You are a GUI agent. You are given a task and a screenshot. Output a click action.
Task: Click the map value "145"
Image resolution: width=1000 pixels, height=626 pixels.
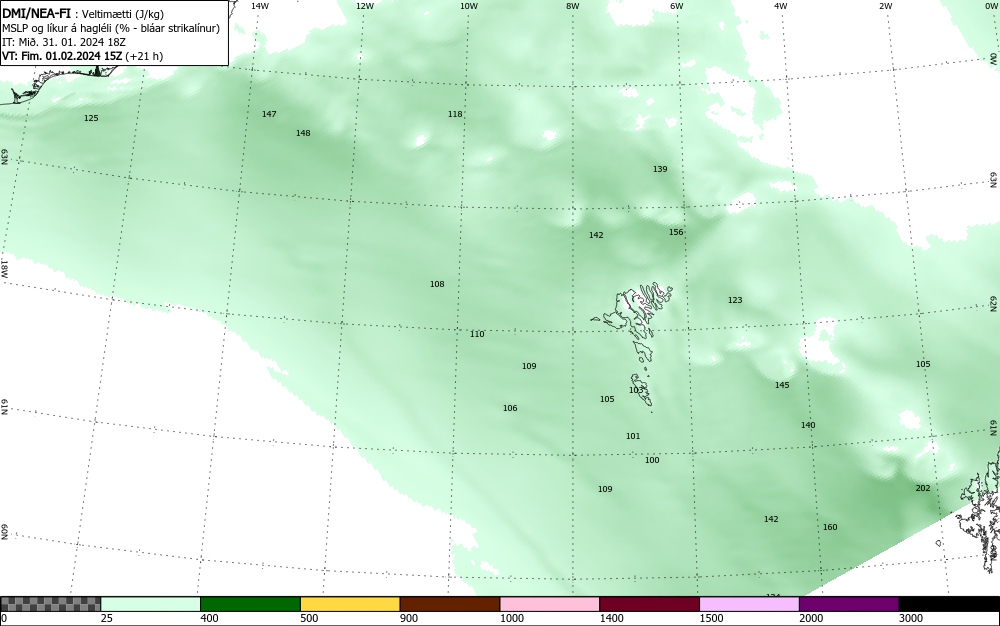[782, 385]
